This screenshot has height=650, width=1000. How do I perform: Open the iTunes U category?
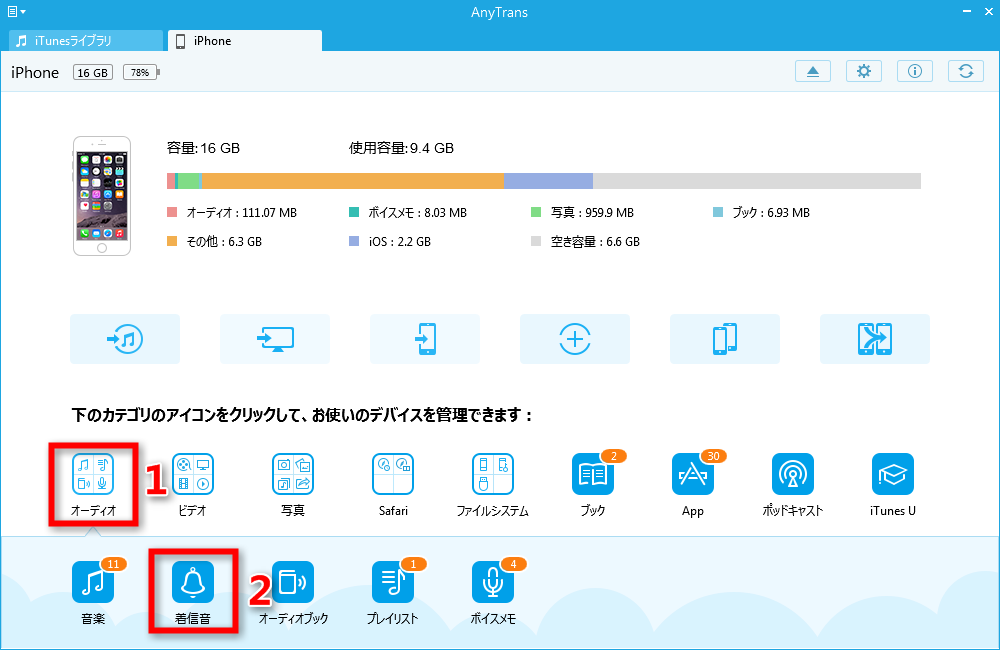892,474
